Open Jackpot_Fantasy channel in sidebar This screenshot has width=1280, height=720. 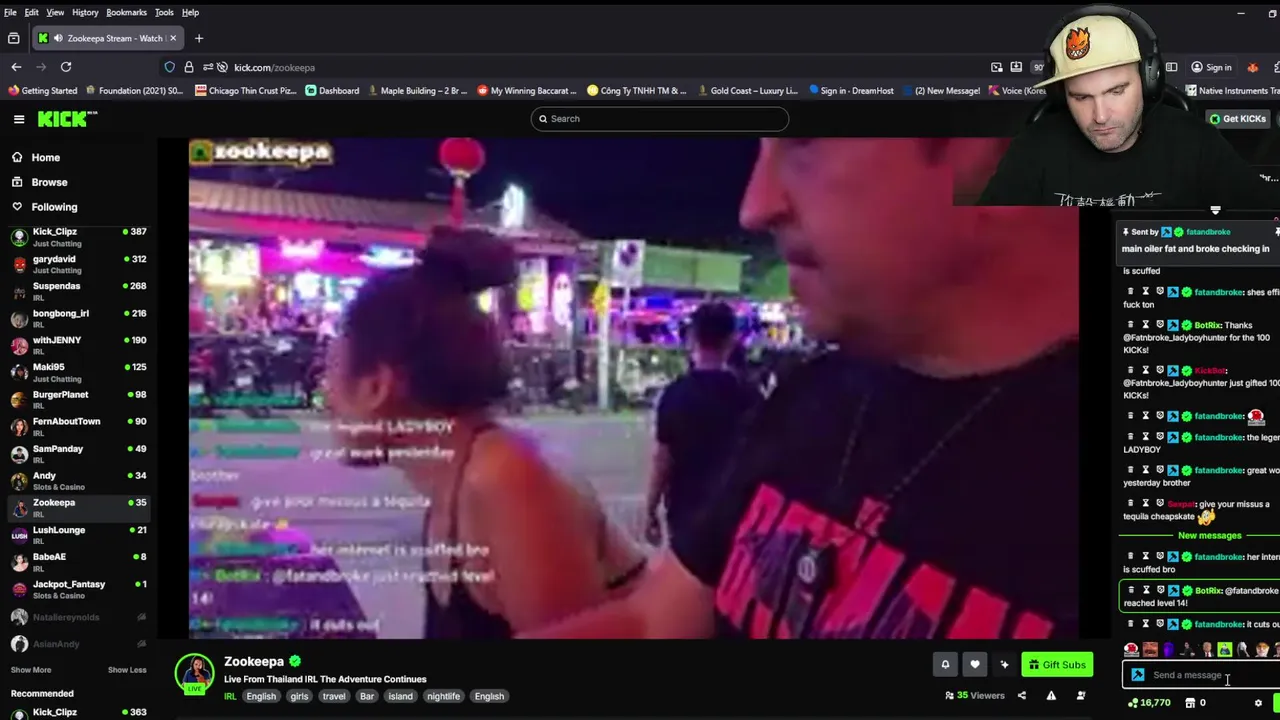click(x=78, y=589)
